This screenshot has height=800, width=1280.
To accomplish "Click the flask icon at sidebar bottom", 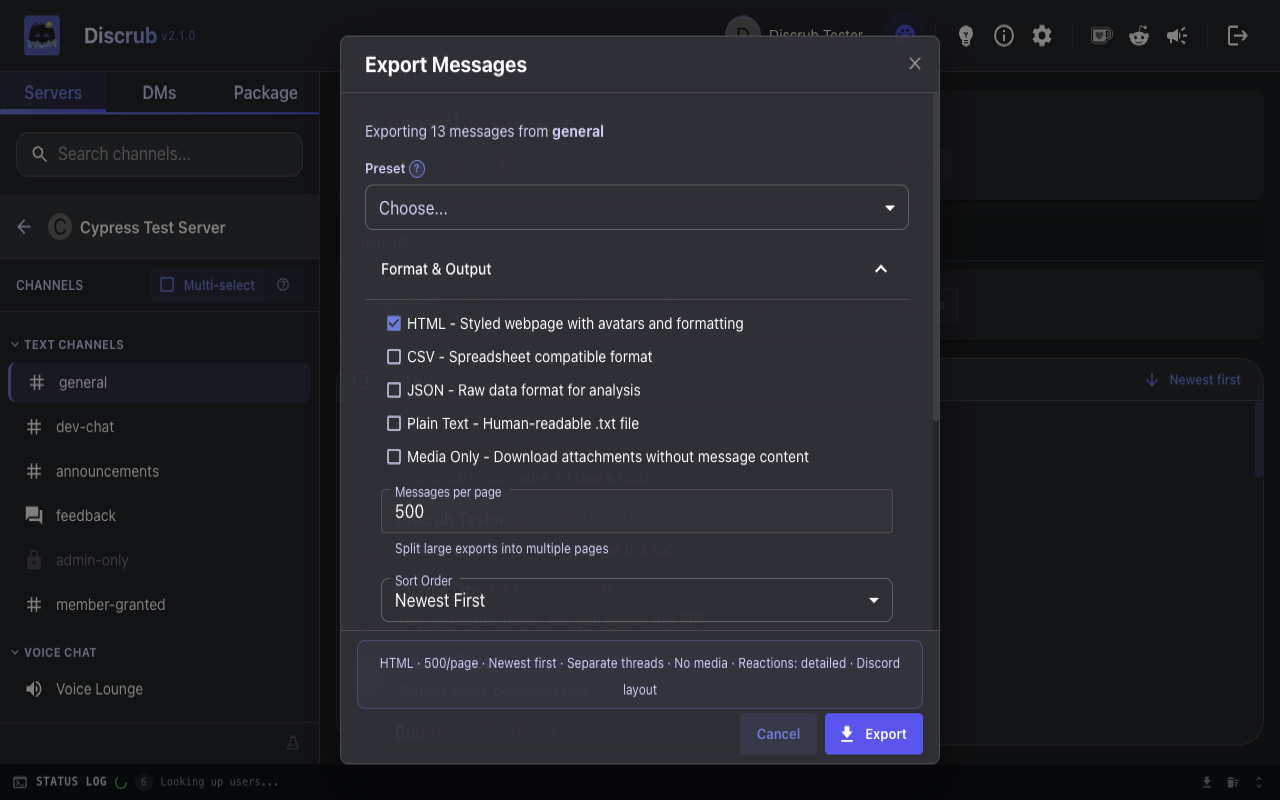I will [293, 742].
